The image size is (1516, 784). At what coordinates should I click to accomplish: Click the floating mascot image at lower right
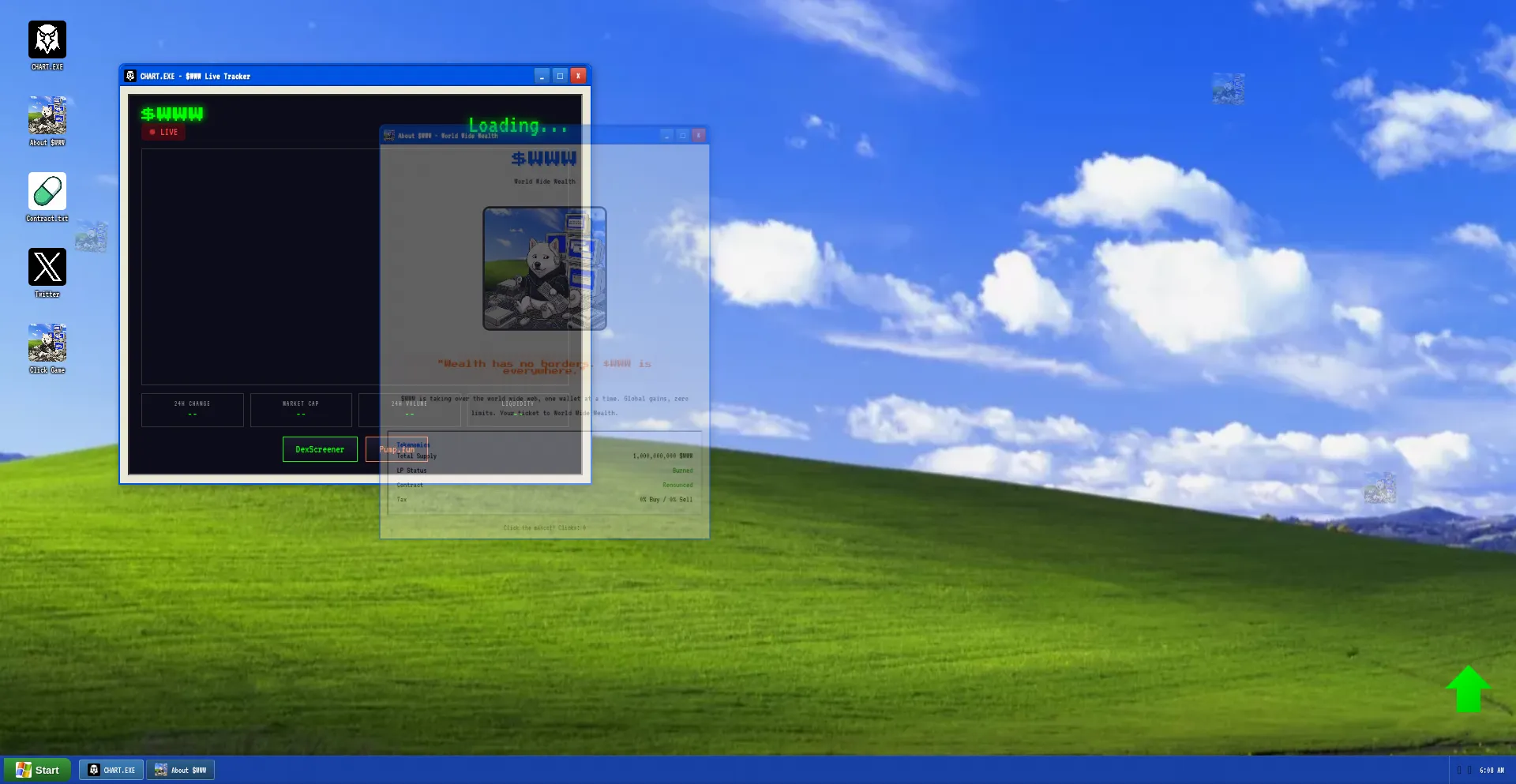pos(1379,488)
